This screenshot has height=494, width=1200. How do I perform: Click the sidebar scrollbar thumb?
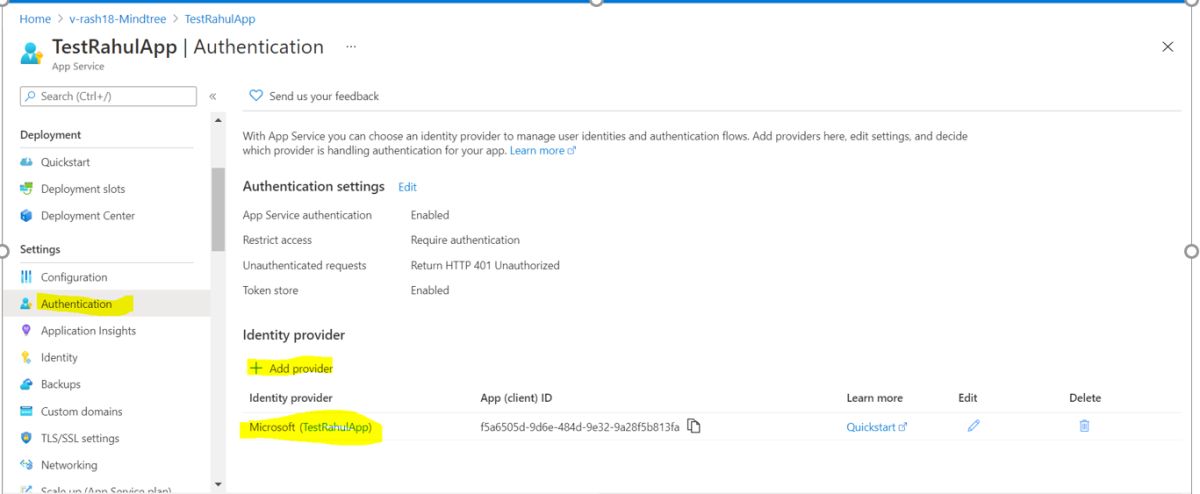(218, 209)
